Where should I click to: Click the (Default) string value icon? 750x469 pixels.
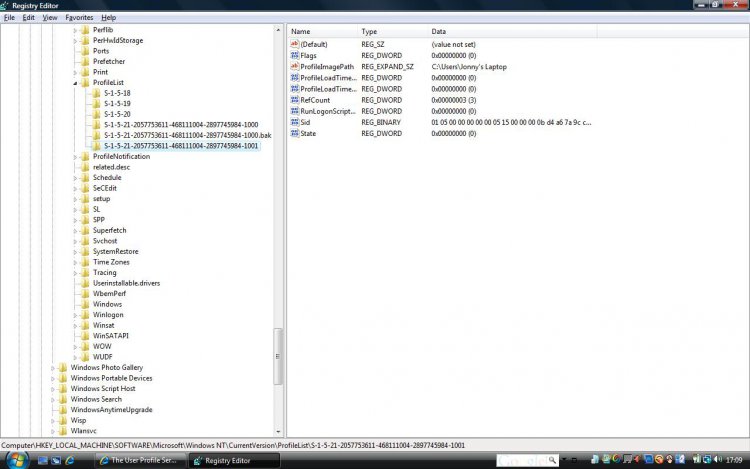[x=295, y=44]
